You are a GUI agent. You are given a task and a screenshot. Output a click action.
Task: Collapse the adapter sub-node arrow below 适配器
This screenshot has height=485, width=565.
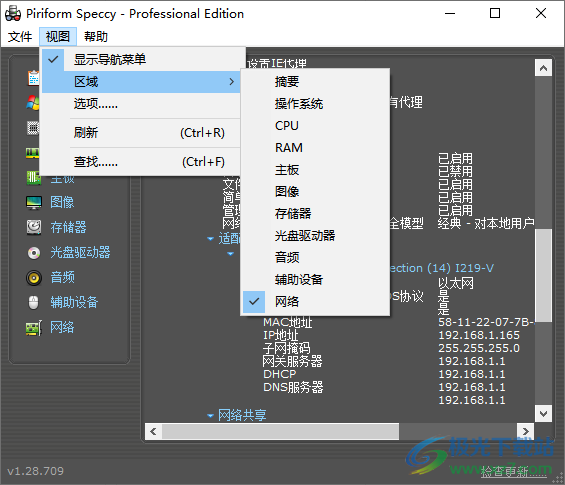point(231,254)
